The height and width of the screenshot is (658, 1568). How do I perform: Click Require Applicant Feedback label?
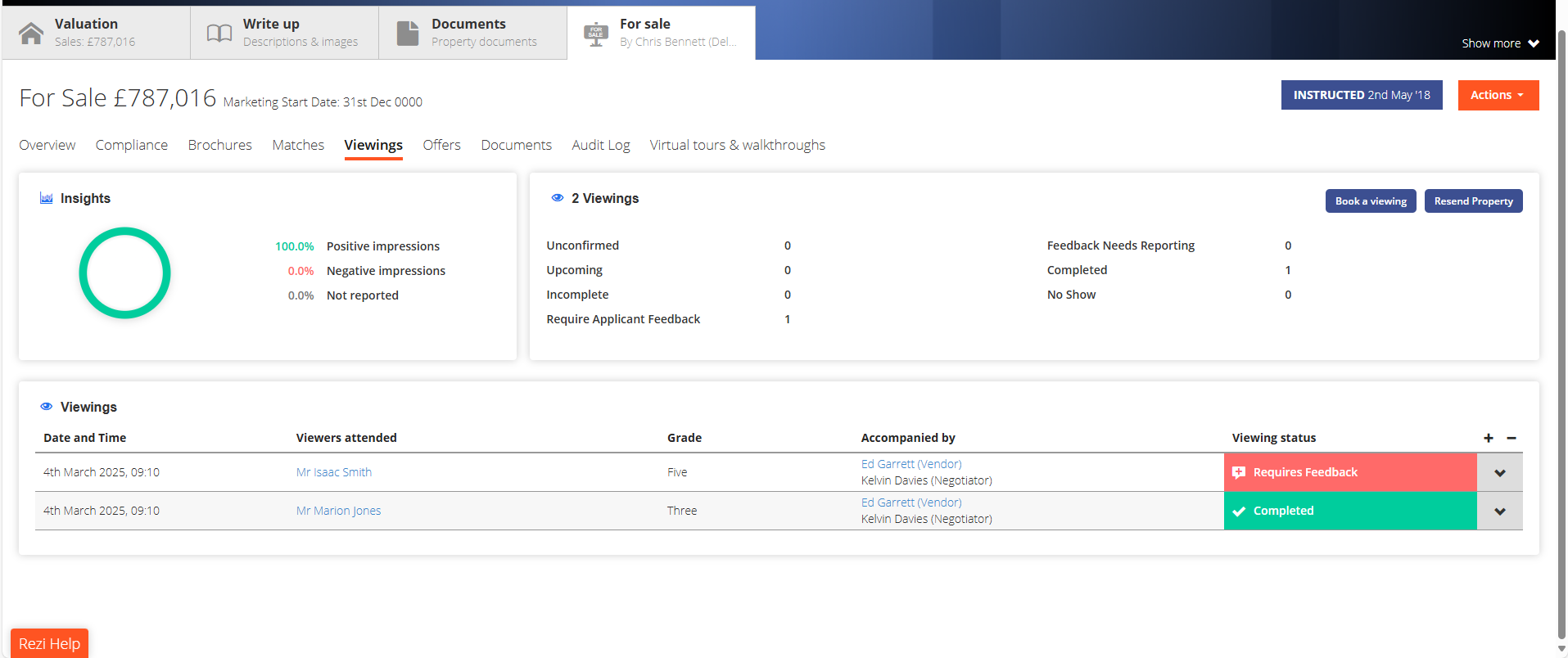pos(623,319)
